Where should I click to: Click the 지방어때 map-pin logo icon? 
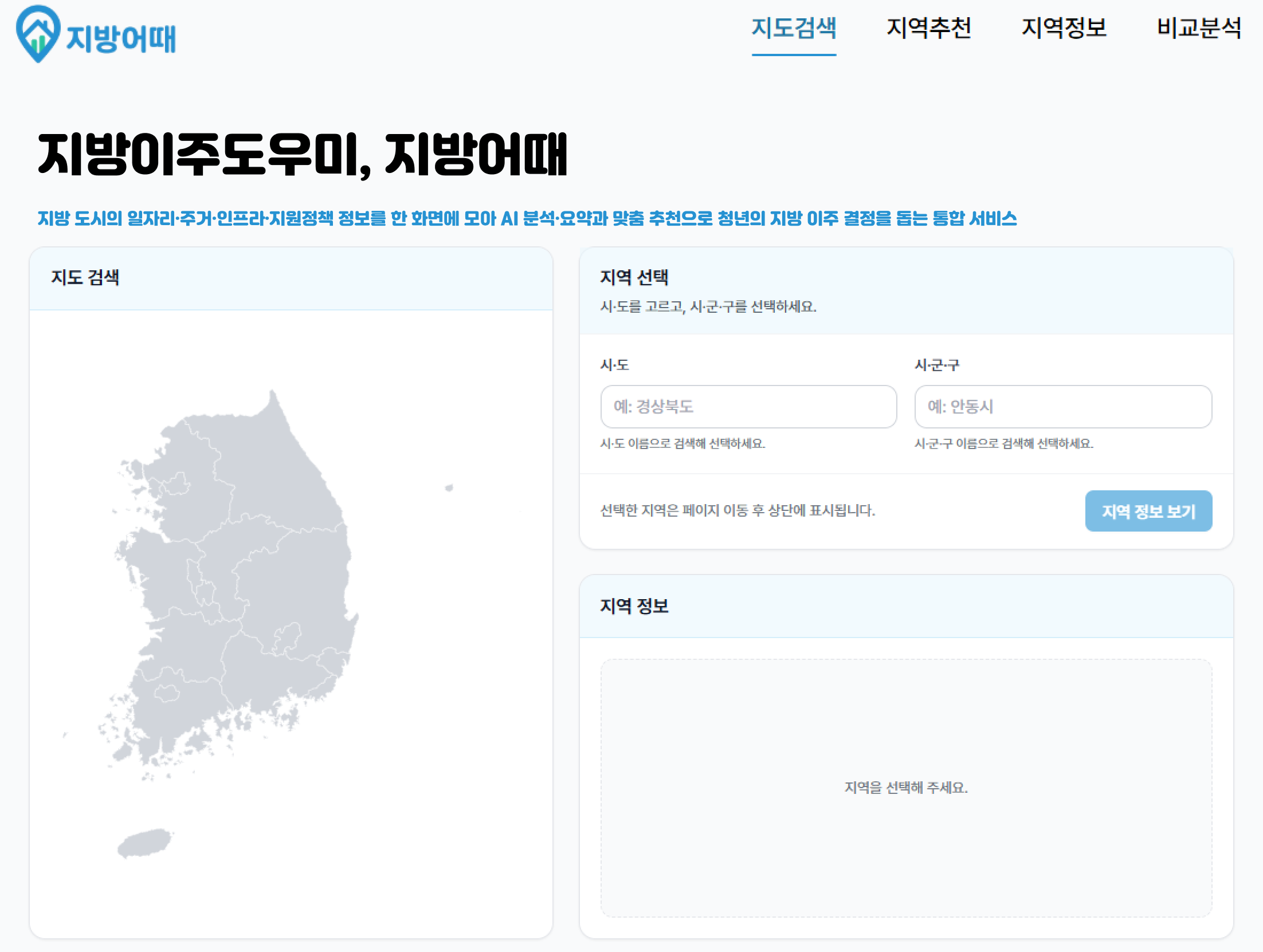click(37, 33)
